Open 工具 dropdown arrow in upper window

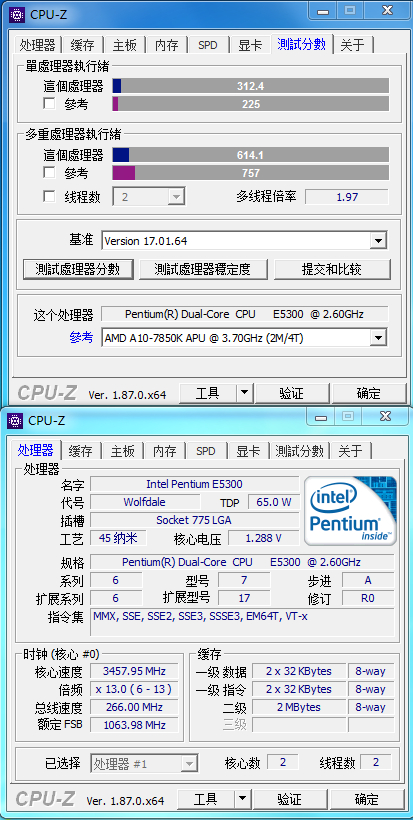244,393
